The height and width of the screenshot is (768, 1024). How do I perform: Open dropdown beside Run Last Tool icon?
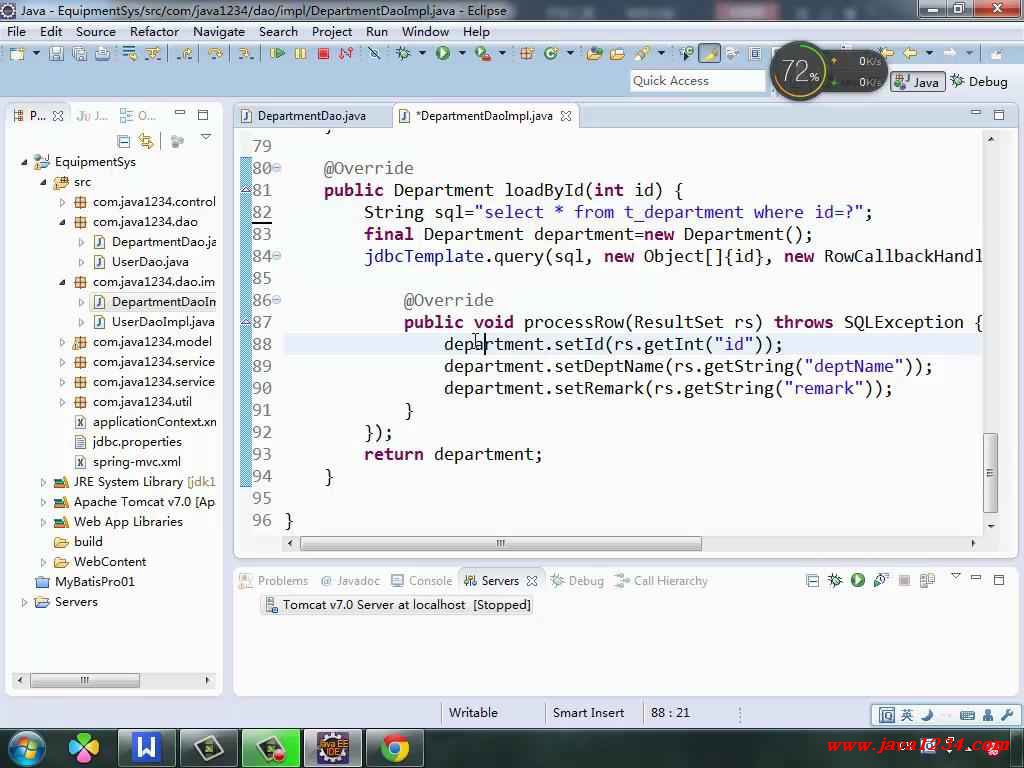point(502,54)
